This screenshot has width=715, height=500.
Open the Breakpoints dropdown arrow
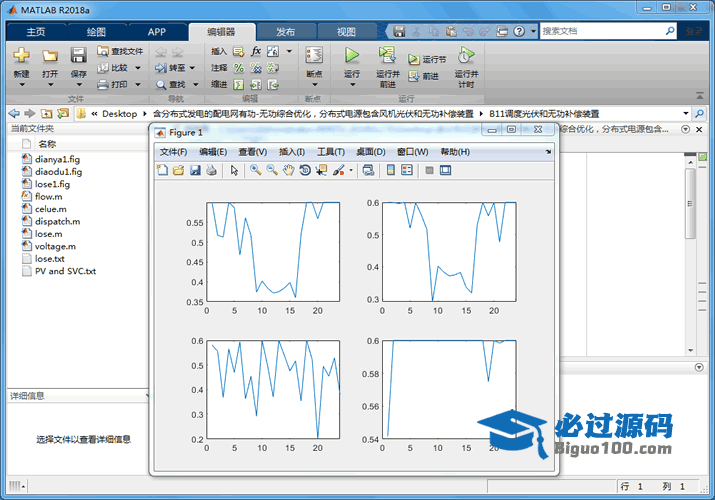point(315,85)
